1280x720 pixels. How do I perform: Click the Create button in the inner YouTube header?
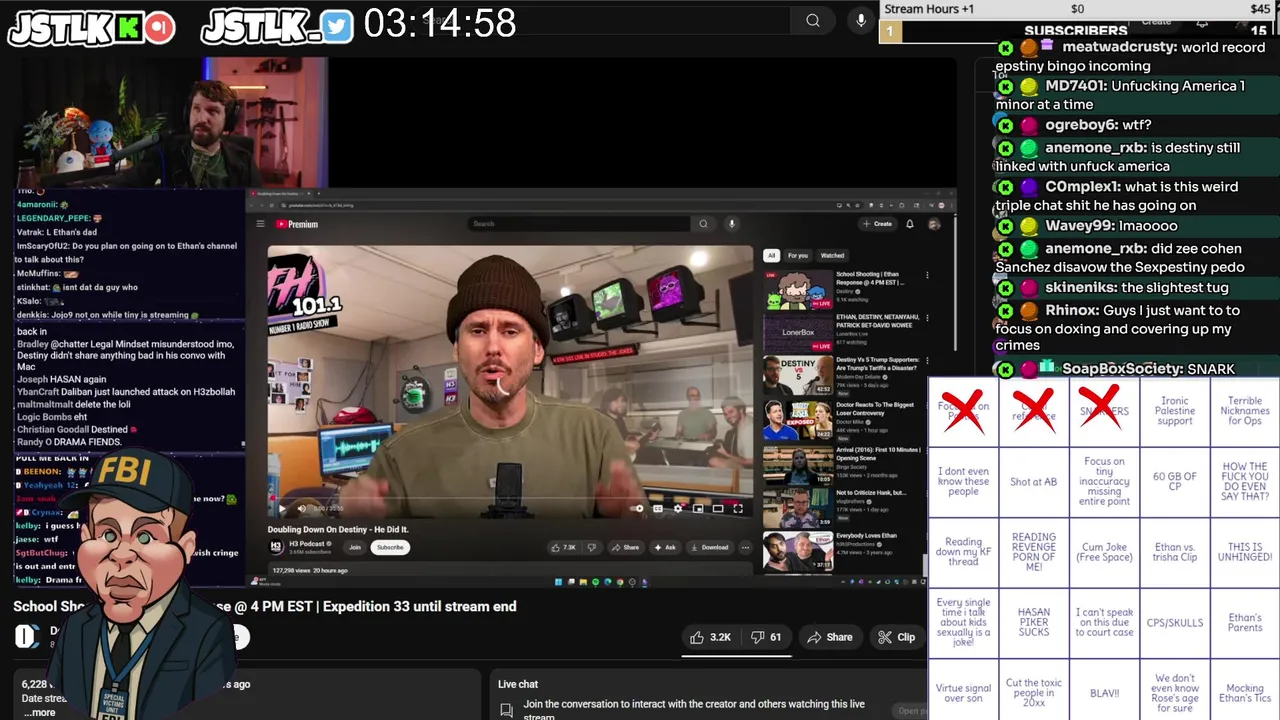[x=877, y=224]
